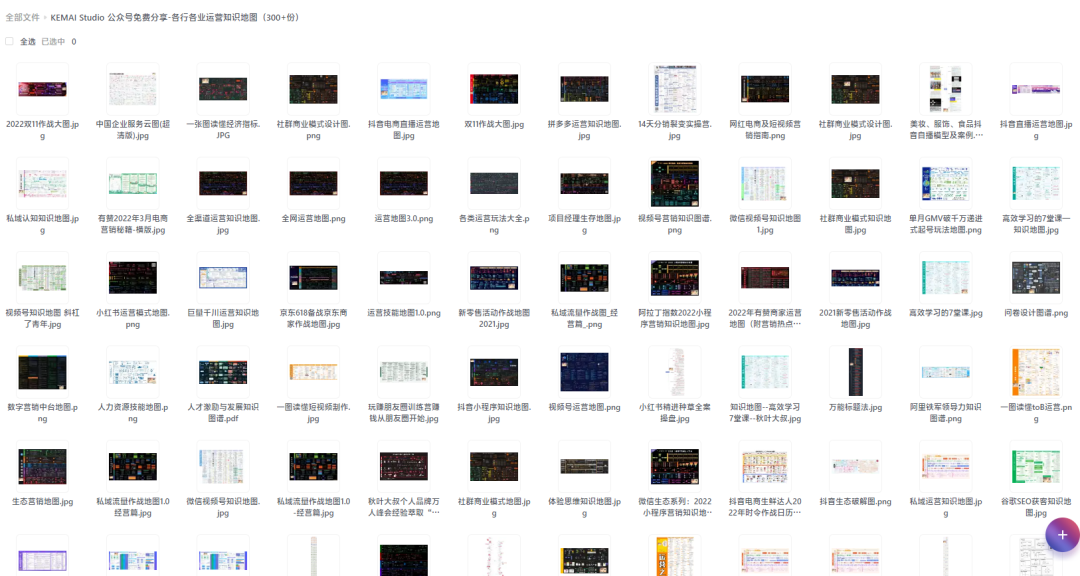
Task: Click file name 社群商业模式设计图.jpg
Action: tap(855, 130)
